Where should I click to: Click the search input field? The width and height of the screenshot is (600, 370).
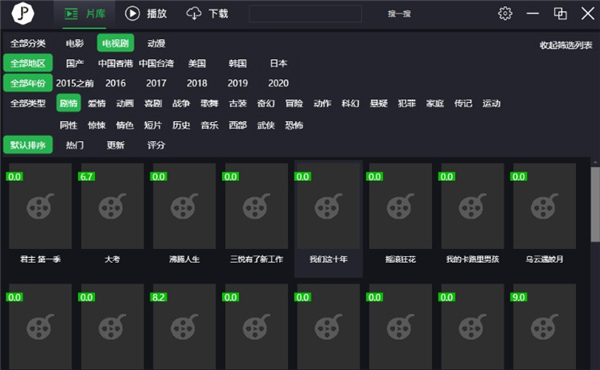tap(305, 14)
